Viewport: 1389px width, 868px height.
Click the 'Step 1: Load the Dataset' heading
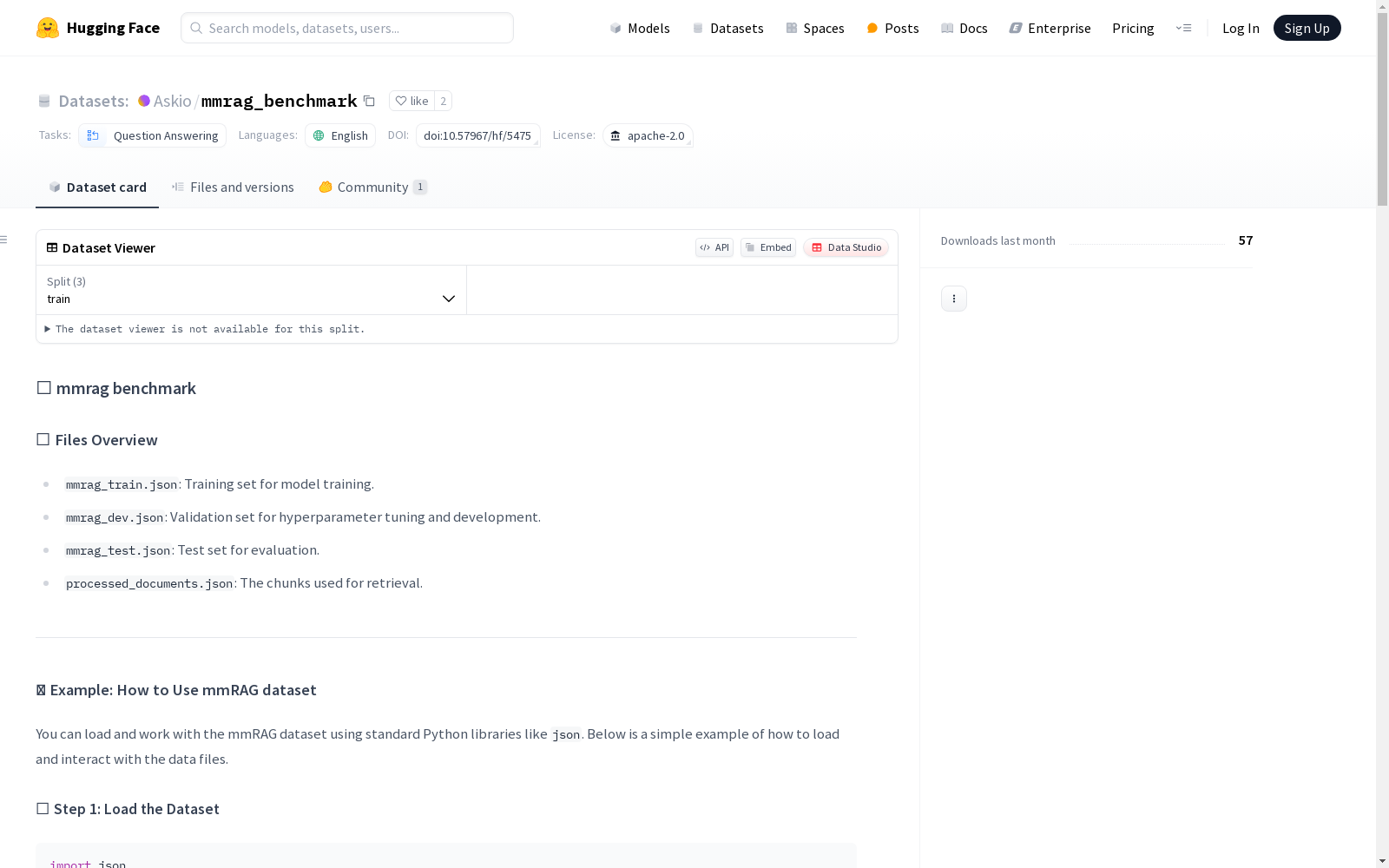pos(128,809)
